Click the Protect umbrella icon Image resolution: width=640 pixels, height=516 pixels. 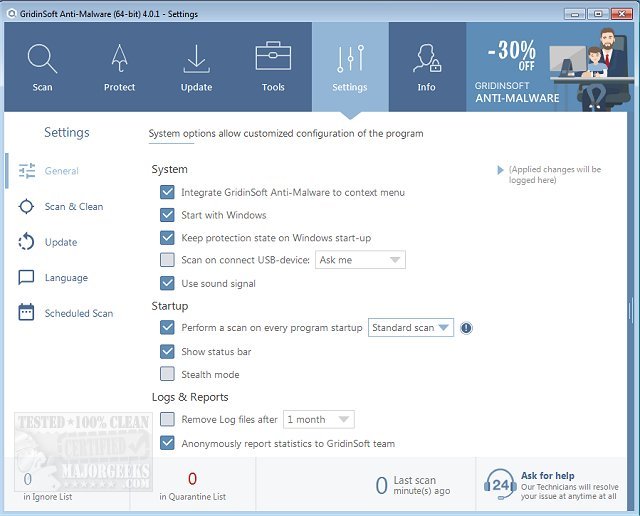pyautogui.click(x=119, y=58)
